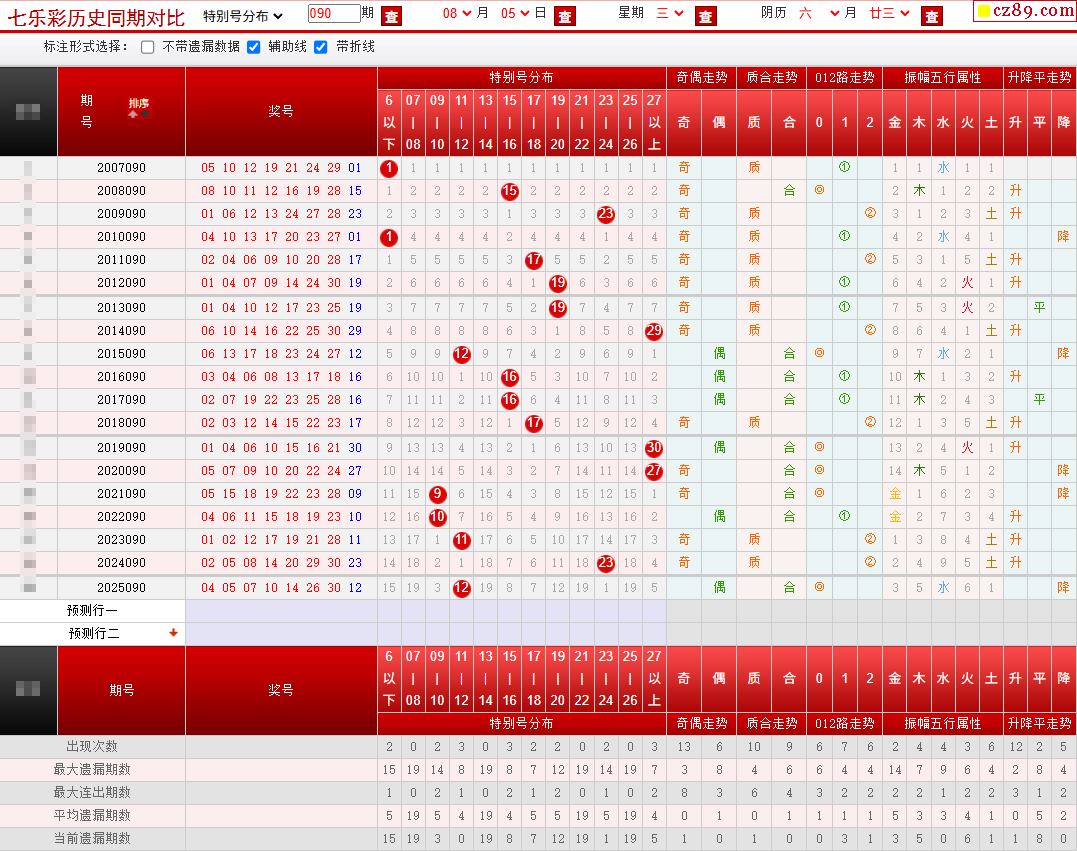This screenshot has height=851, width=1077.
Task: Click the 预测行一 row label
Action: [92, 611]
